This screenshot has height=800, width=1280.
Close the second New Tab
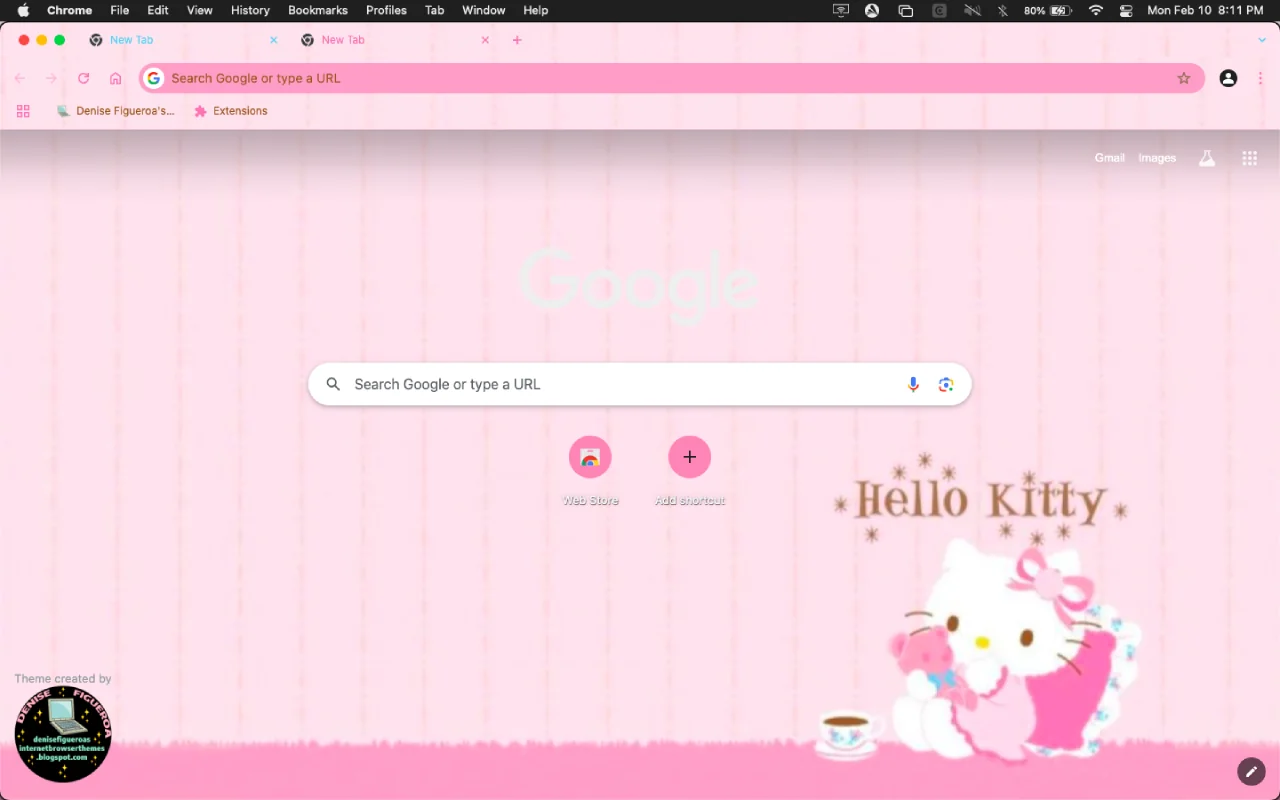(x=485, y=40)
